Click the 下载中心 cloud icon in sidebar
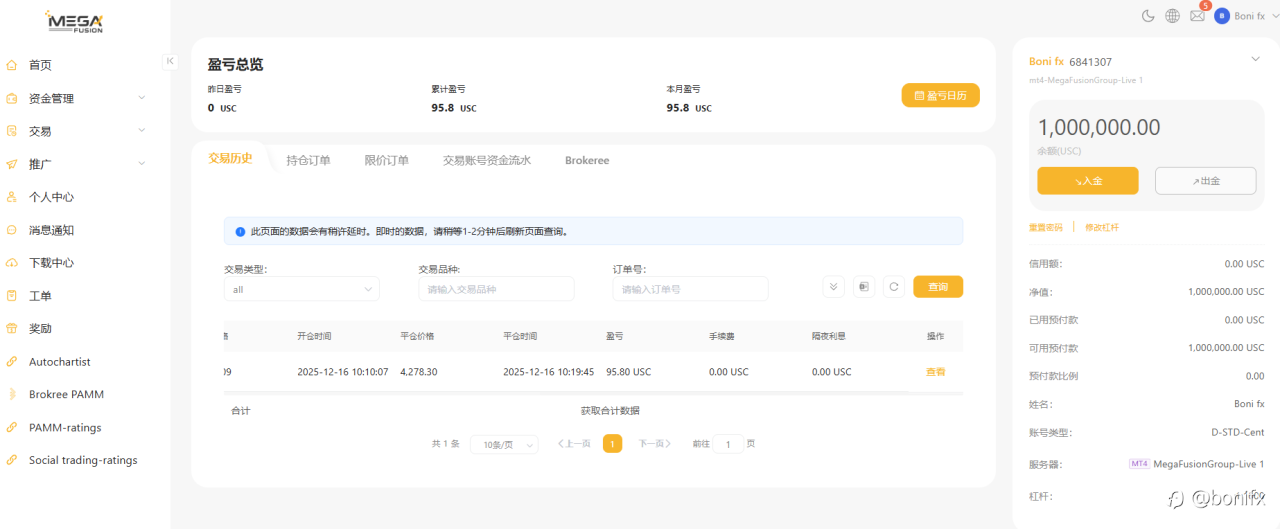1280x529 pixels. click(12, 263)
